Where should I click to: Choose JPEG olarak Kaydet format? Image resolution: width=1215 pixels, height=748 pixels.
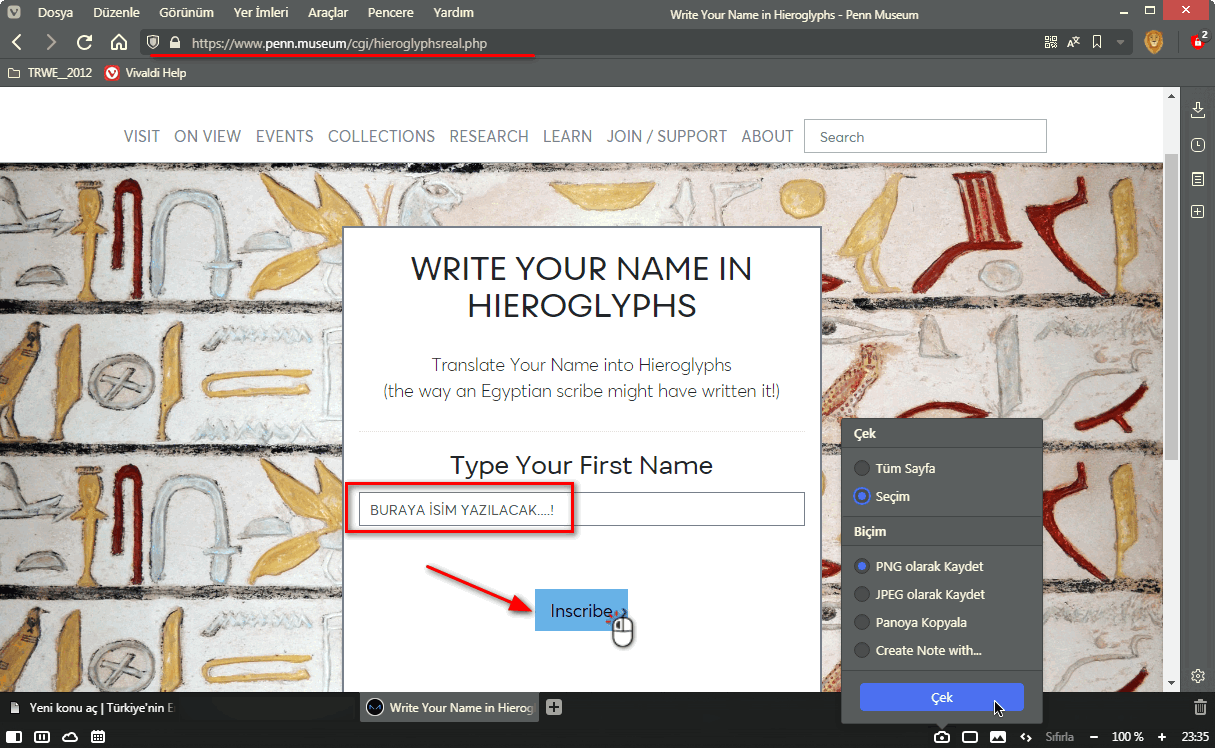point(920,594)
